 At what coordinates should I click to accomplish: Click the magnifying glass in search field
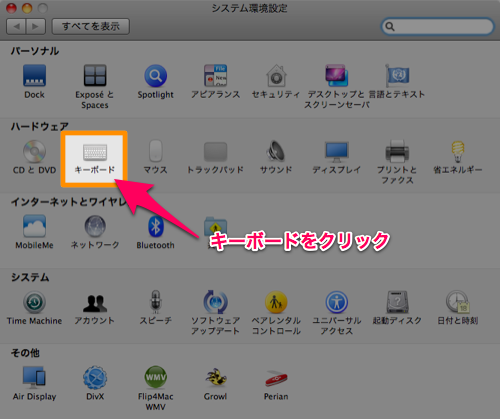click(x=389, y=26)
